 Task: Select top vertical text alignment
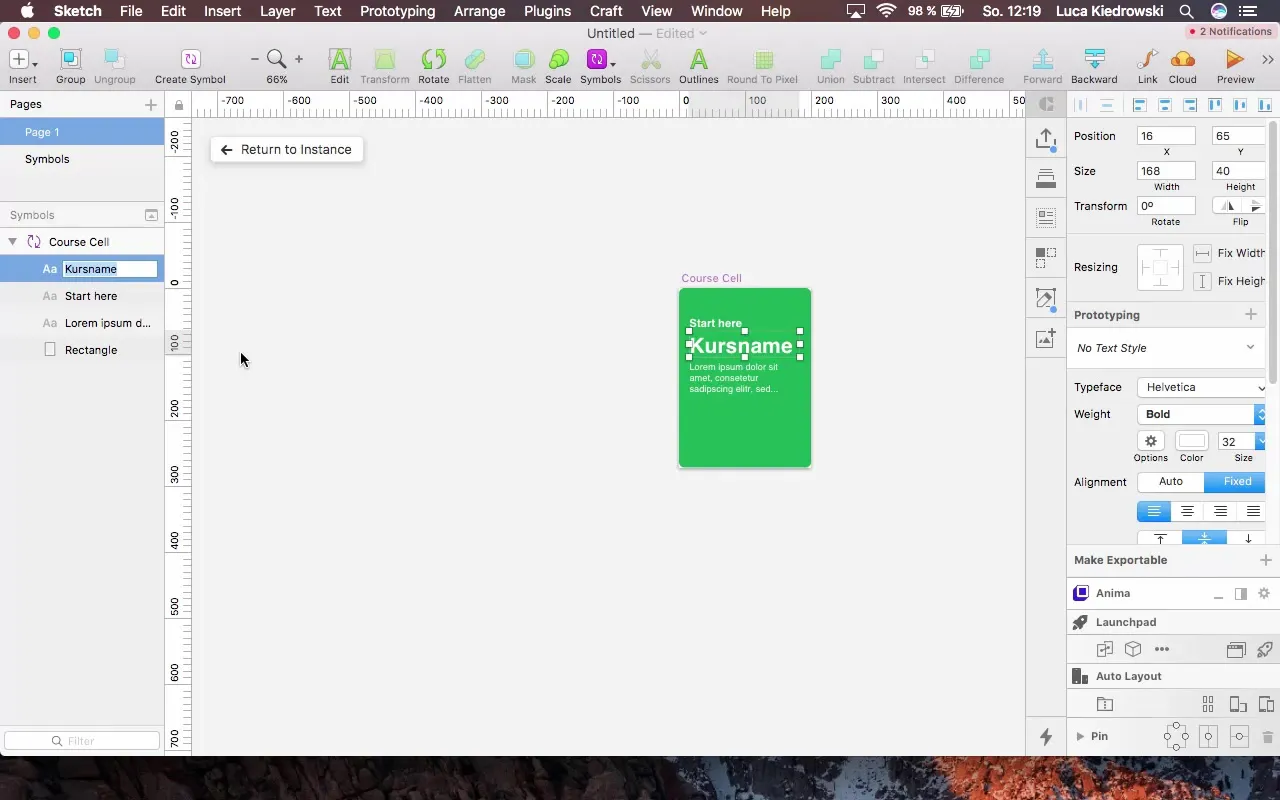coord(1160,538)
